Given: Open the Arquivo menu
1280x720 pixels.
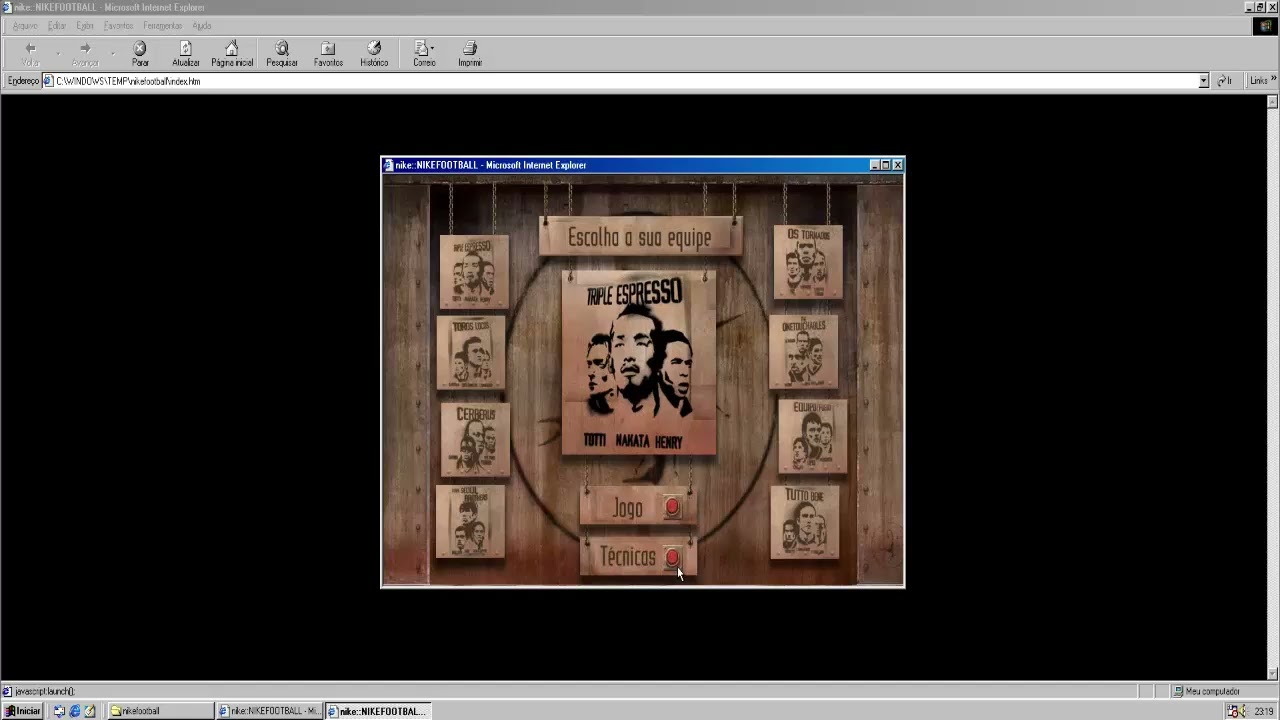Looking at the screenshot, I should click(x=25, y=26).
